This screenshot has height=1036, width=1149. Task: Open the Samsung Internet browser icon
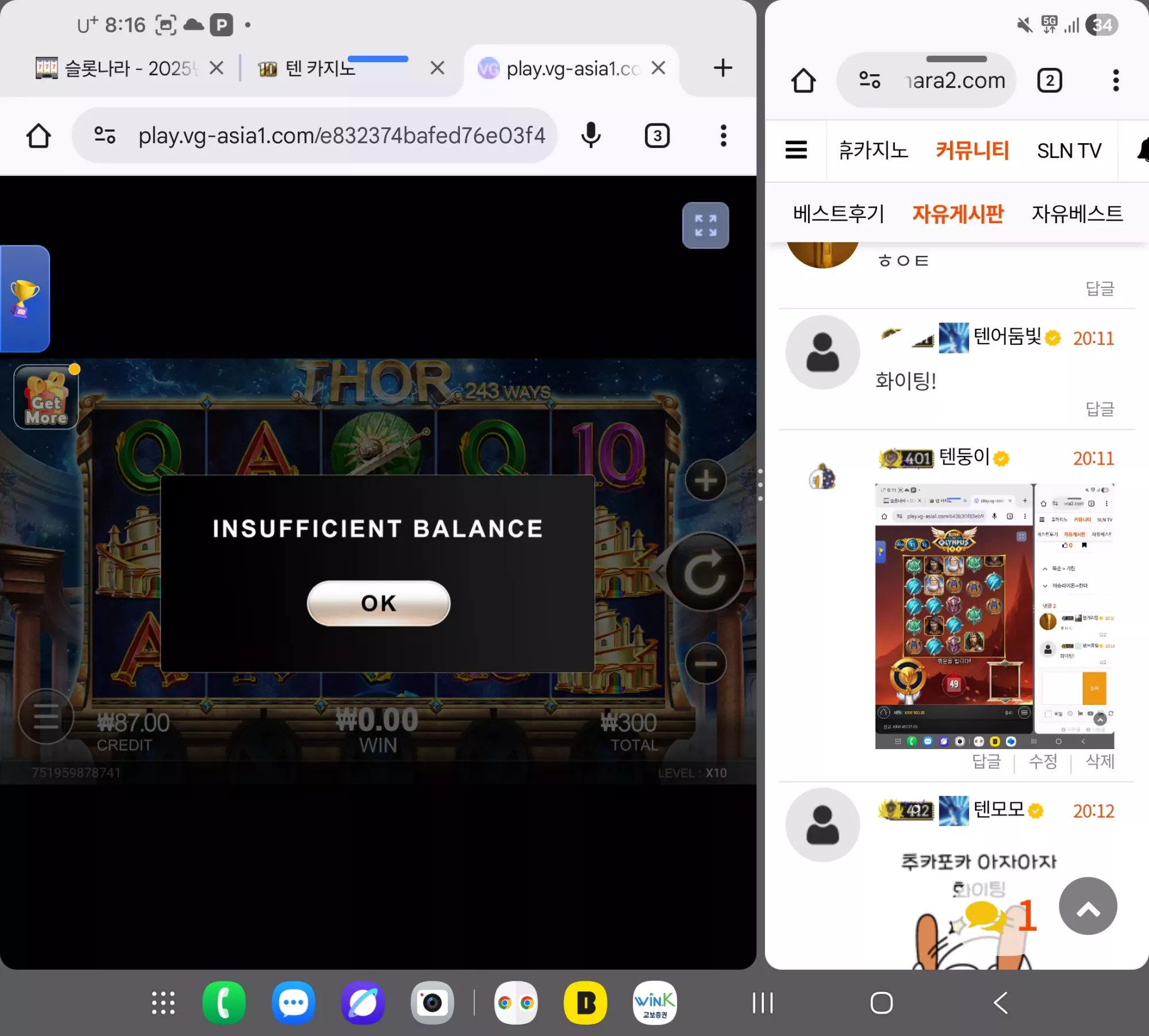pyautogui.click(x=363, y=1003)
